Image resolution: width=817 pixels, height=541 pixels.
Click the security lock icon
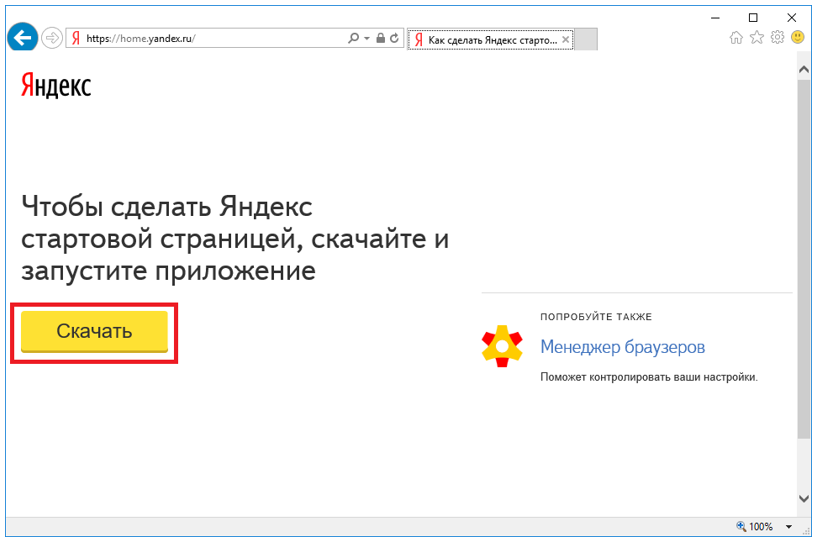(x=381, y=38)
